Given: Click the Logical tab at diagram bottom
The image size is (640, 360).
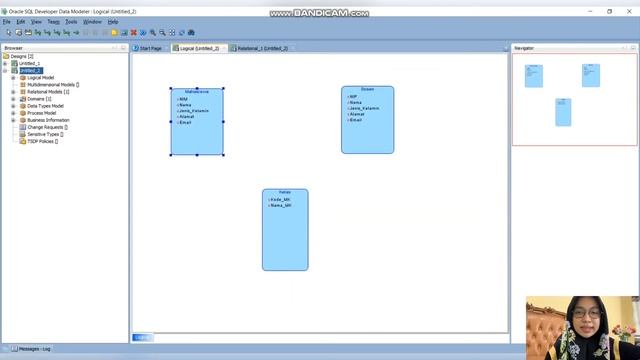Looking at the screenshot, I should (142, 338).
